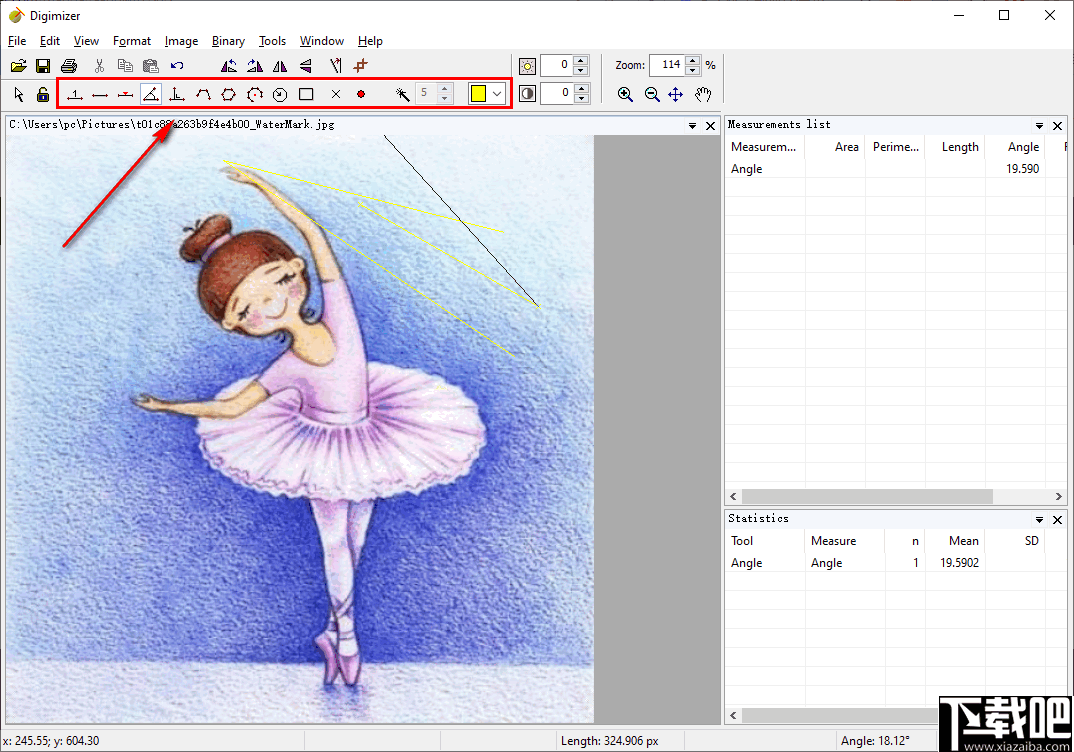Screen dimensions: 1074x752
Task: Toggle the arrow pointer selection mode
Action: (x=19, y=94)
